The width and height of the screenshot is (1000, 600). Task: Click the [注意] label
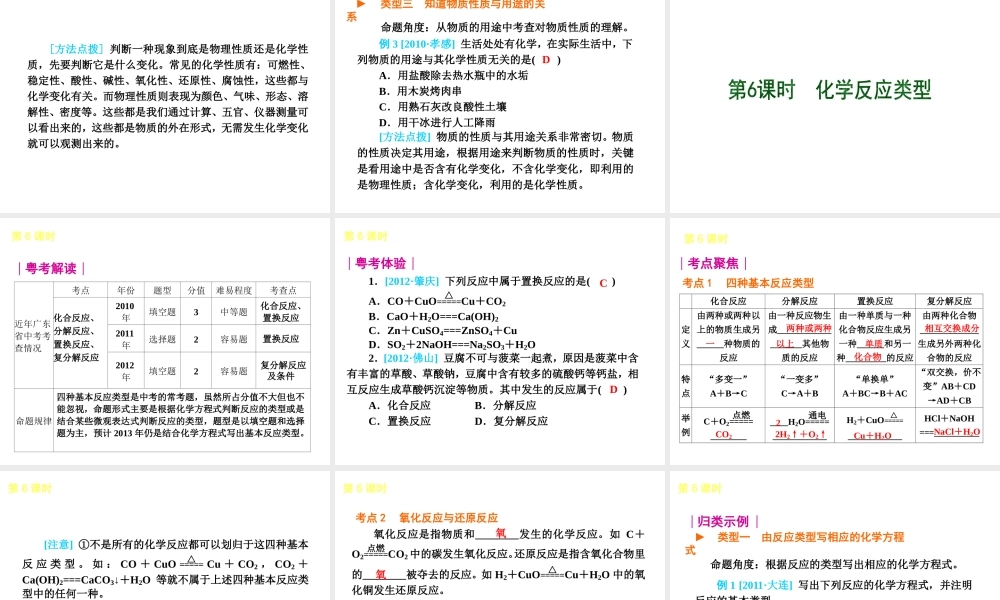58,545
